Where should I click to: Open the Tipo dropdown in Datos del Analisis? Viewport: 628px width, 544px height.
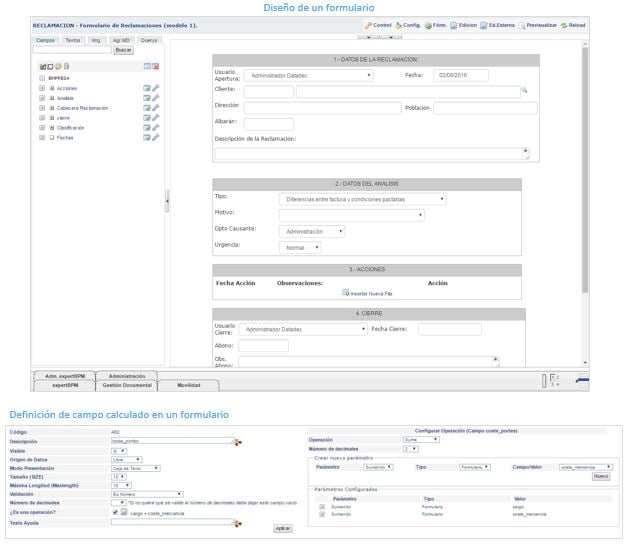click(x=362, y=199)
